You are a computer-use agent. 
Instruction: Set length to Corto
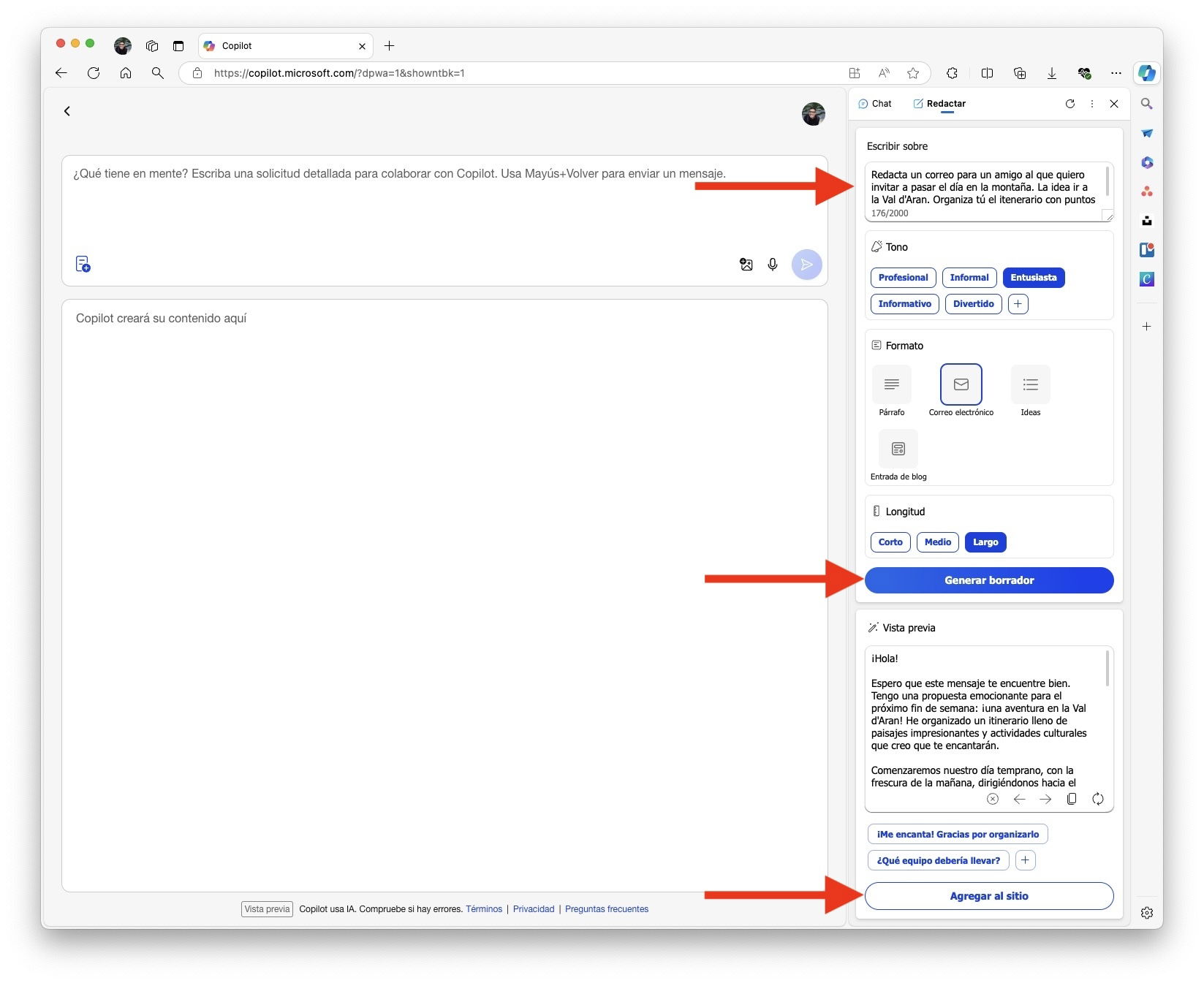[x=890, y=542]
